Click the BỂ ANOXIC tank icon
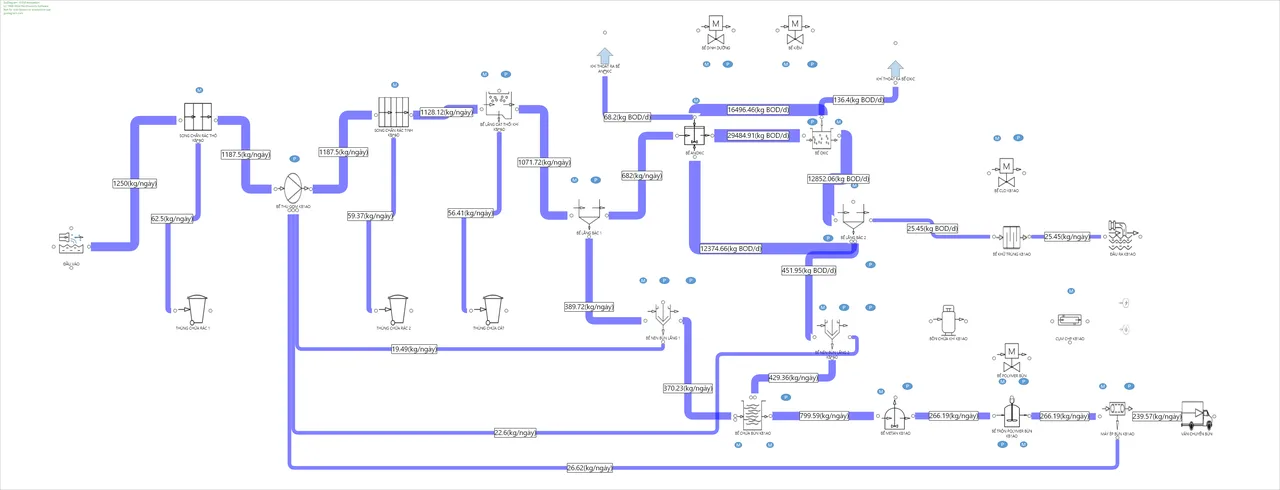Image resolution: width=1280 pixels, height=490 pixels. coord(695,136)
